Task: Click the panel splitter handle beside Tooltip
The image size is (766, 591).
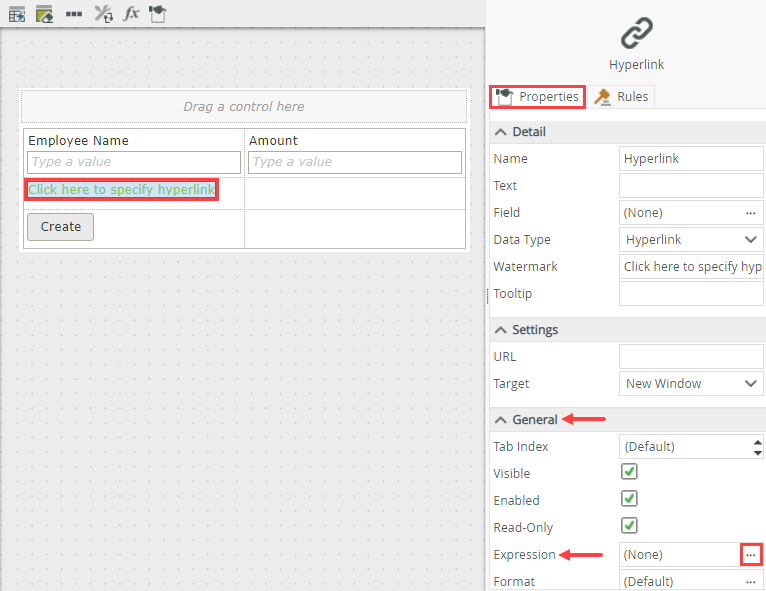Action: point(488,296)
